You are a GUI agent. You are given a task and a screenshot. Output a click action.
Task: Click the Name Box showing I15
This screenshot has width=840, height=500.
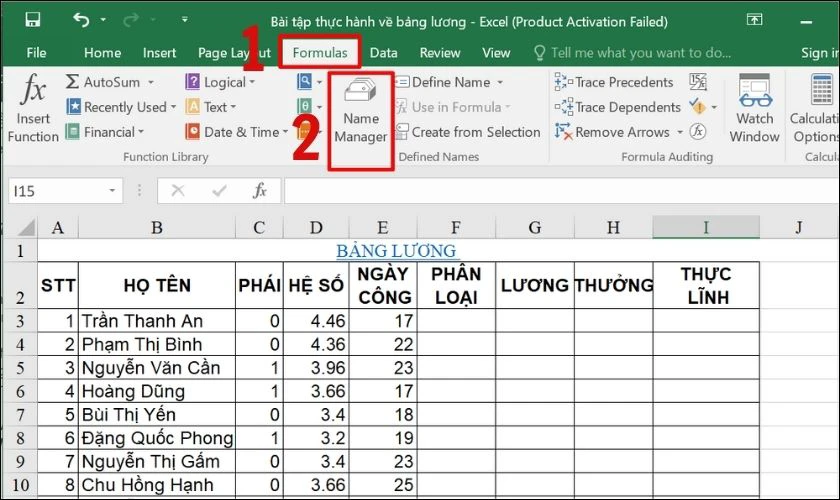[57, 191]
